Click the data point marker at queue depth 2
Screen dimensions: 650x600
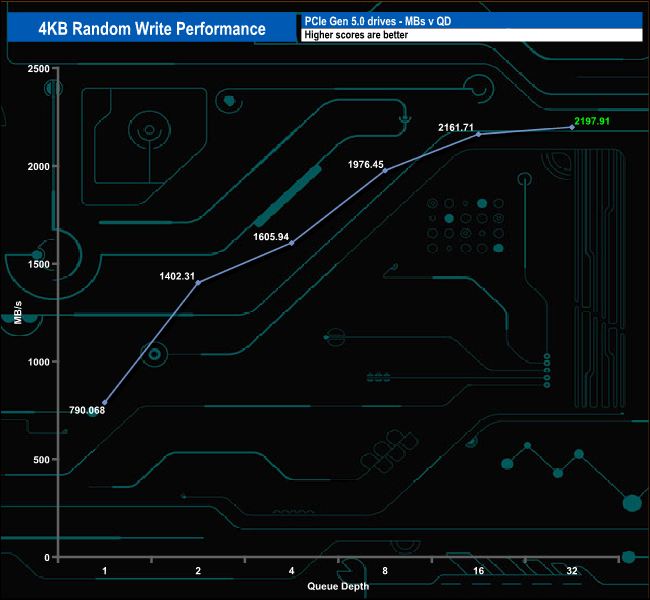click(198, 283)
